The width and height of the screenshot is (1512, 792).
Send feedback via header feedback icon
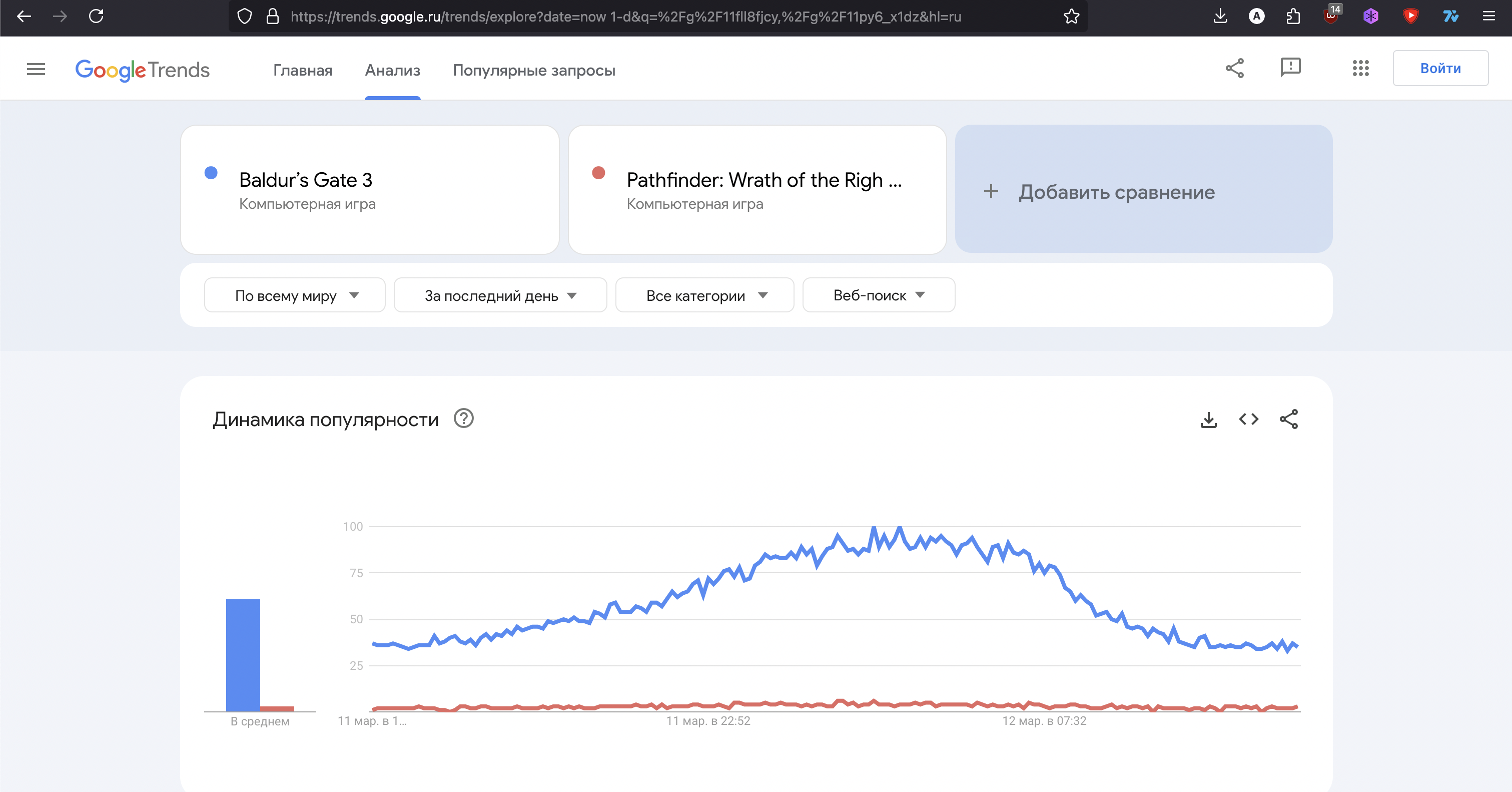(x=1290, y=68)
